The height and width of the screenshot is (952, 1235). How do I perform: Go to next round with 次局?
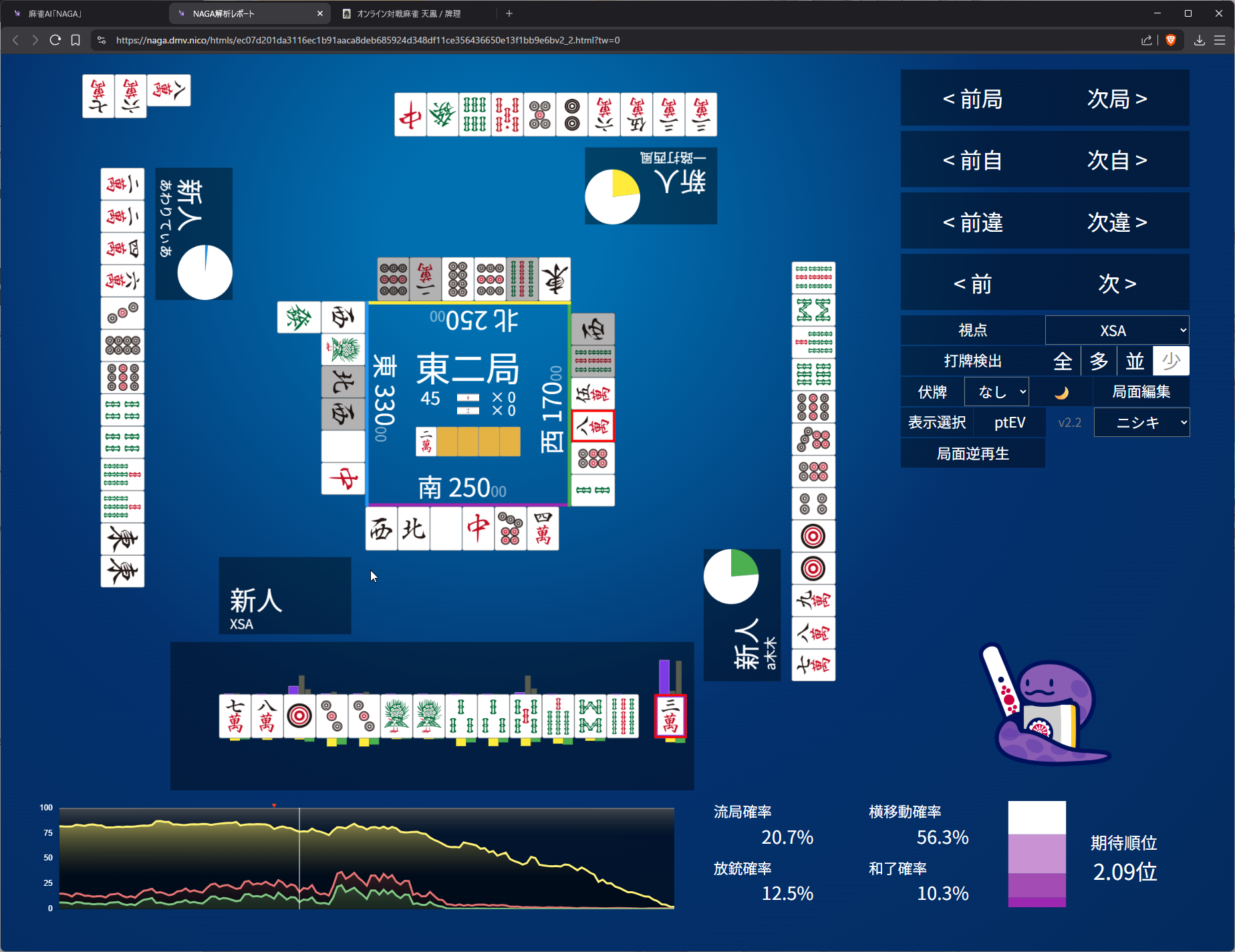[1117, 99]
